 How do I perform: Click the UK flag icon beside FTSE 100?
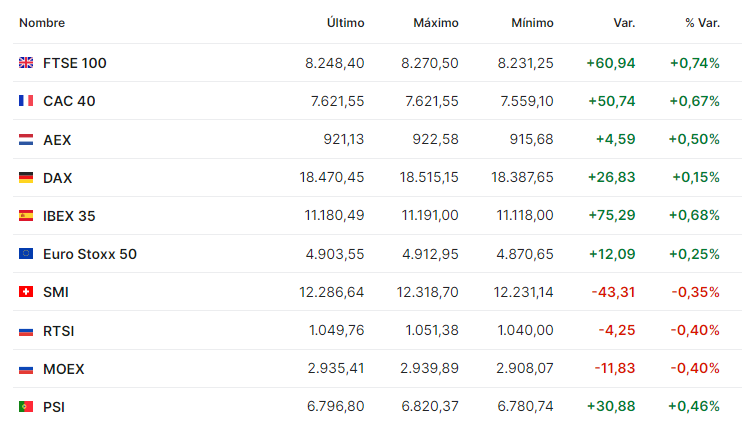point(26,62)
